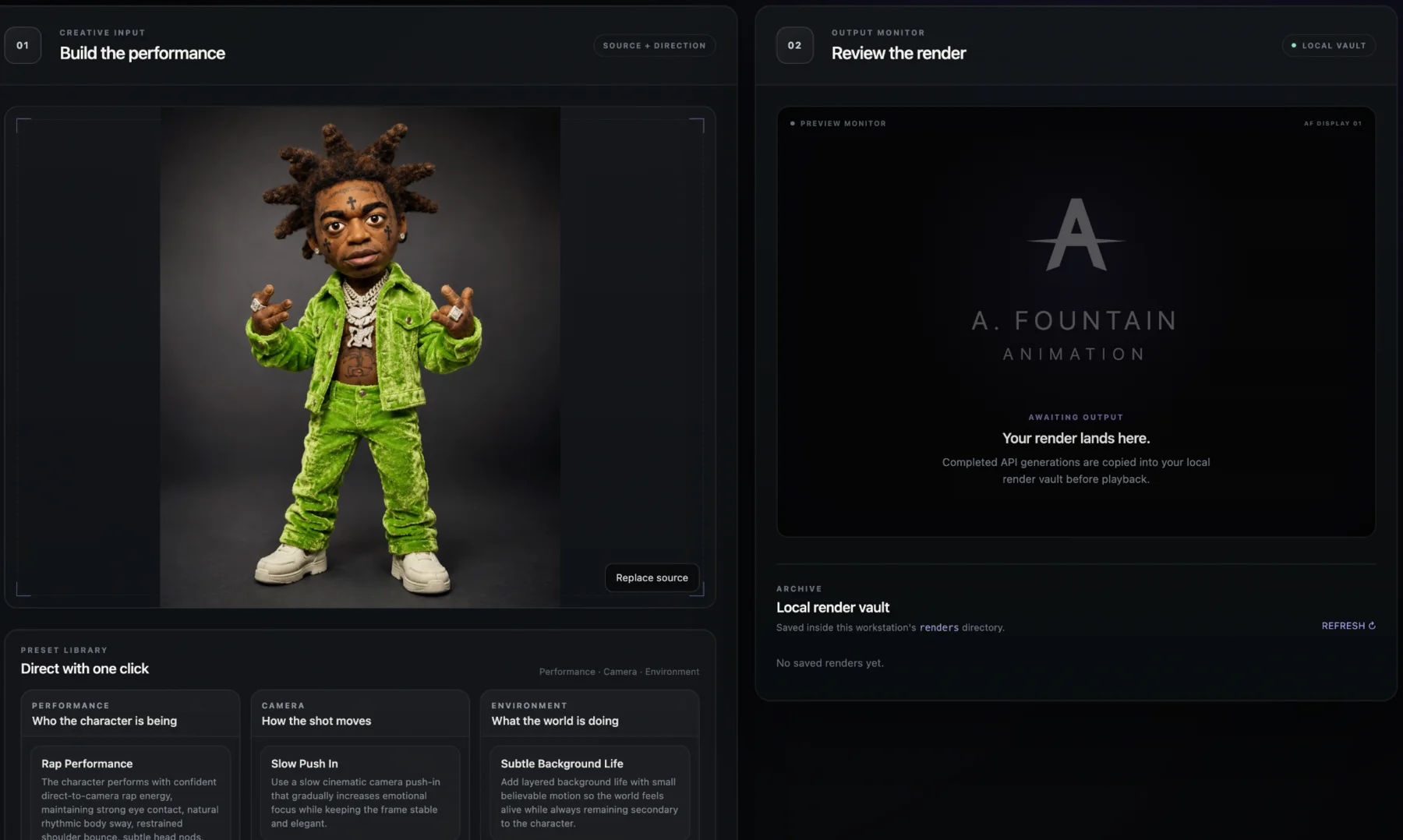Viewport: 1403px width, 840px height.
Task: Click the 'AF DISPLAY 01' label
Action: pyautogui.click(x=1333, y=123)
